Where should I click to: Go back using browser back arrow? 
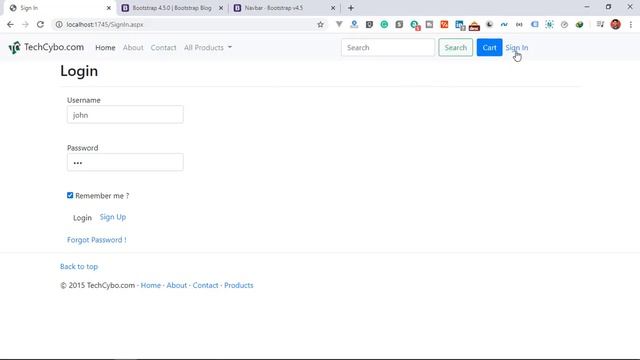tap(10, 24)
